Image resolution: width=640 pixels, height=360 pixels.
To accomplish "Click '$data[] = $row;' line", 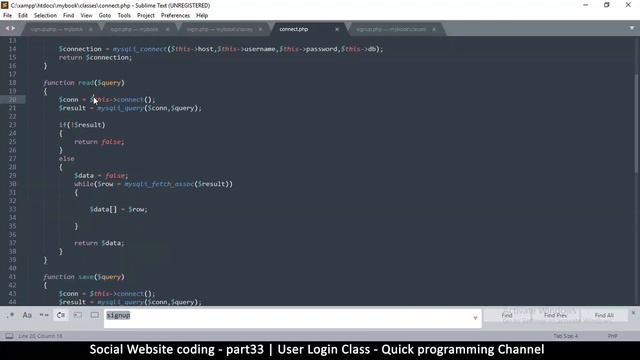I will tap(118, 209).
